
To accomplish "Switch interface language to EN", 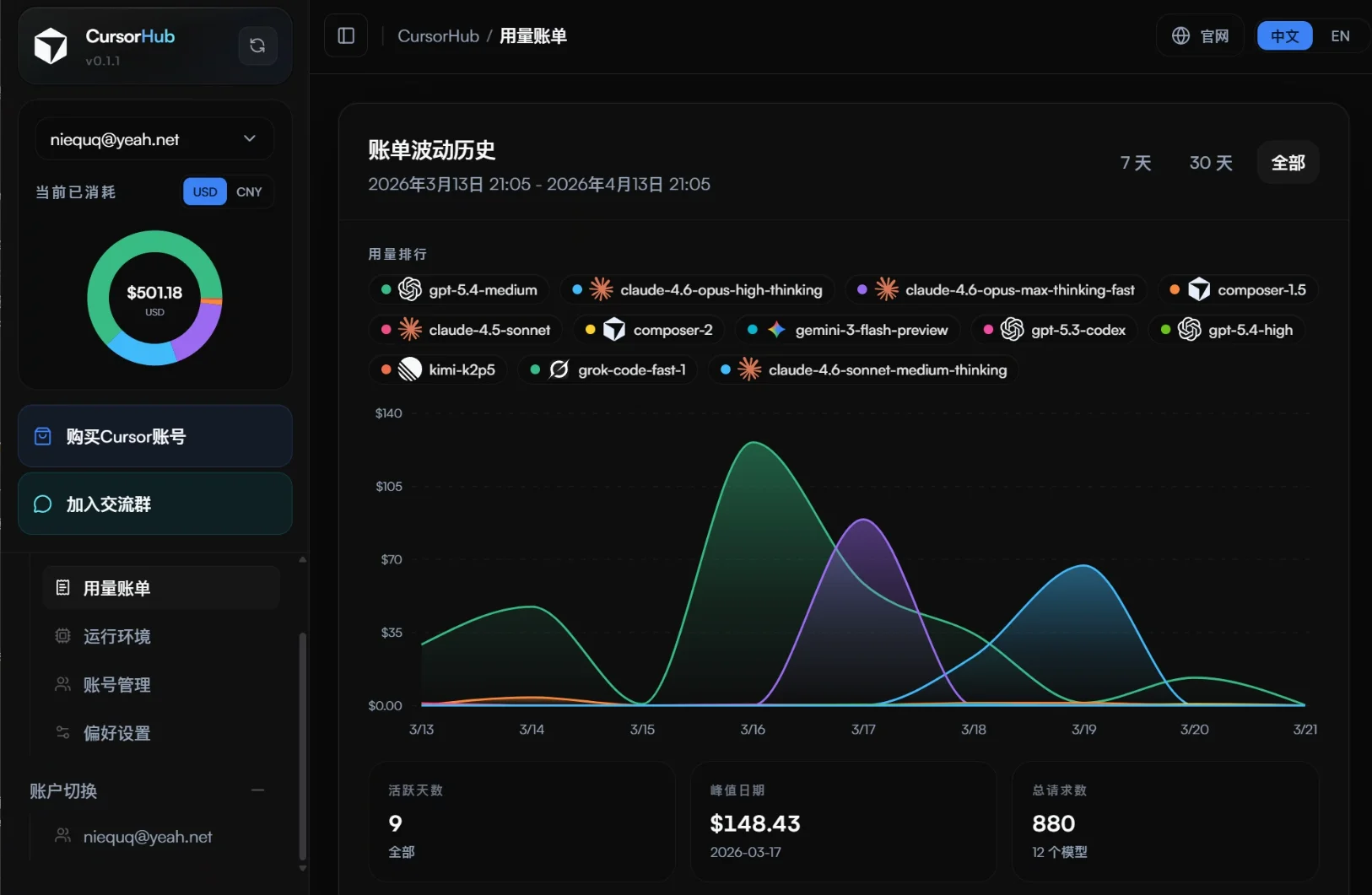I will tap(1340, 35).
